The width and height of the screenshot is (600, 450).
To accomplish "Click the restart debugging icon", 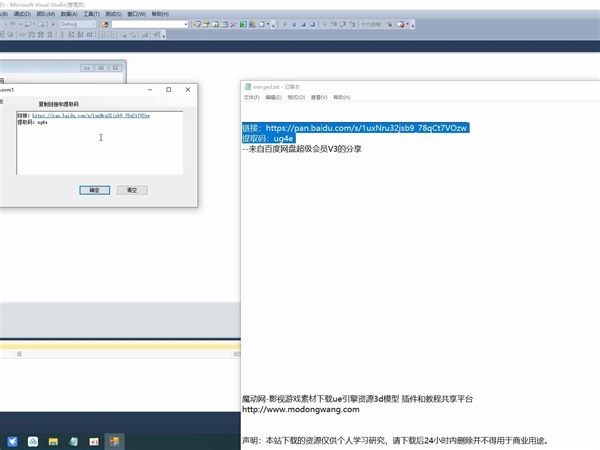I will (x=313, y=24).
